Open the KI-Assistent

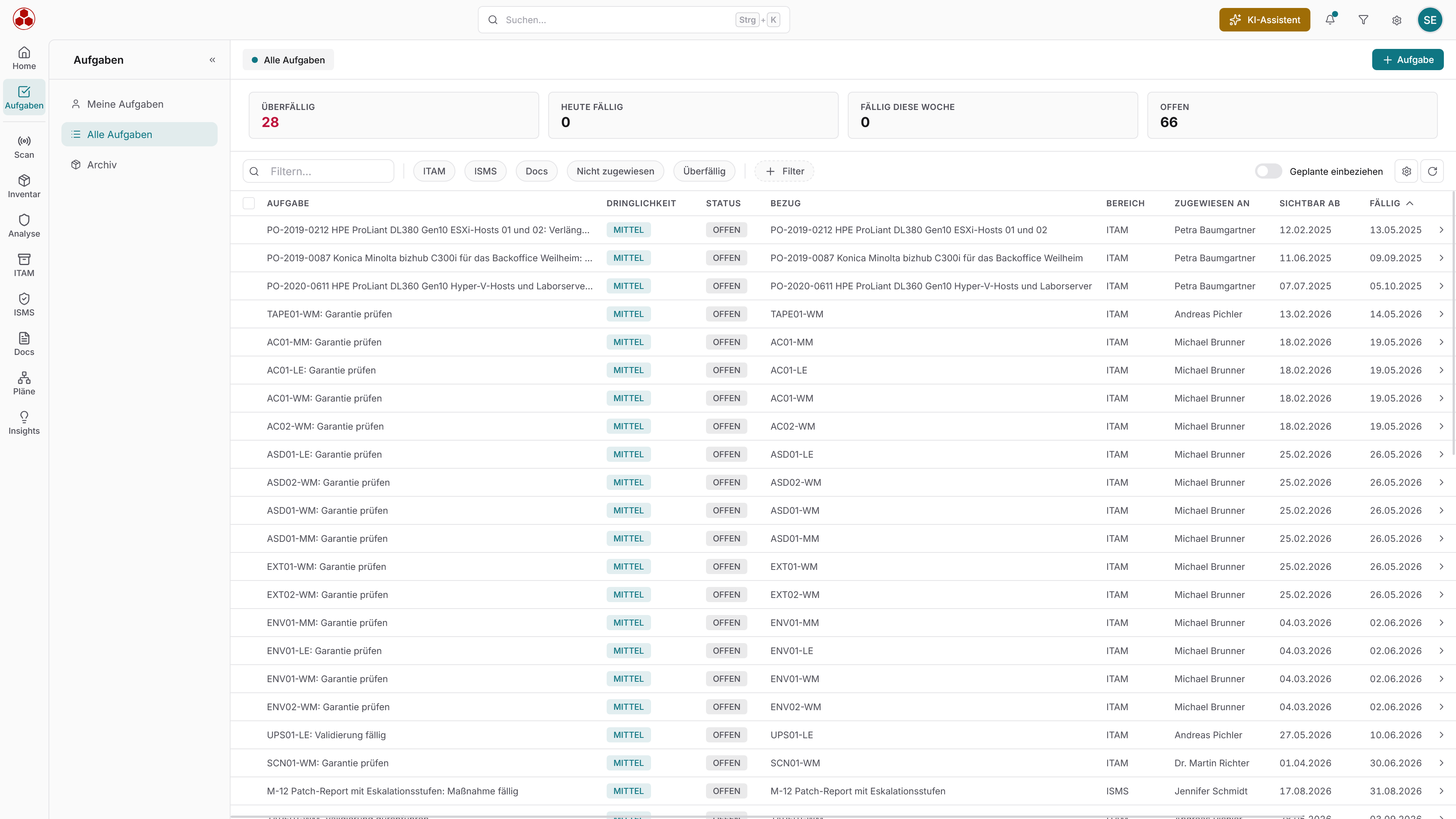[1265, 20]
